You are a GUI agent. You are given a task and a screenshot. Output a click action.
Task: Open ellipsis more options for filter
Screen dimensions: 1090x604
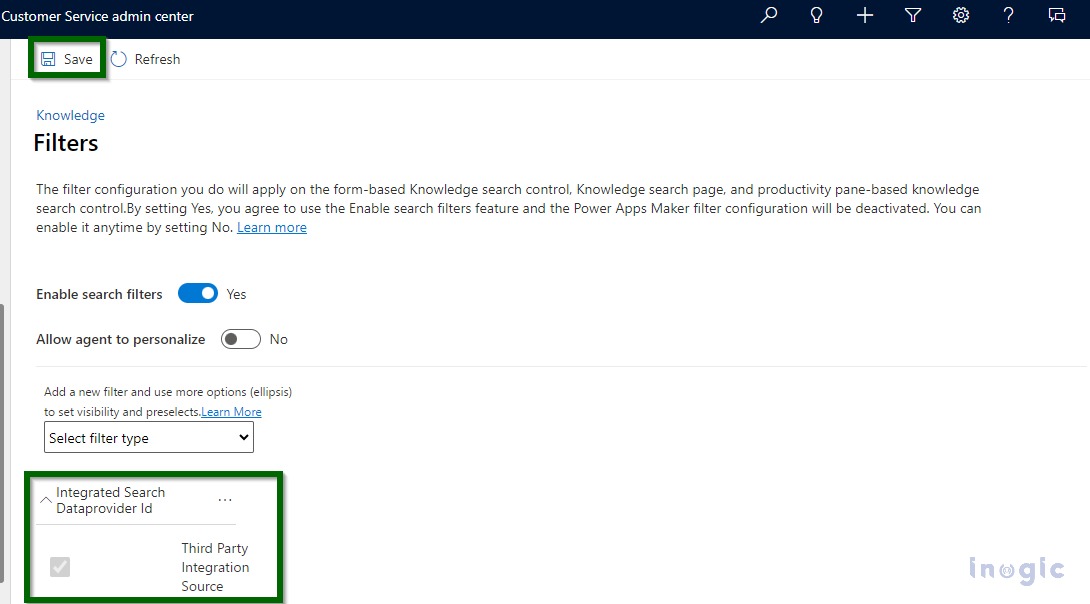[225, 500]
